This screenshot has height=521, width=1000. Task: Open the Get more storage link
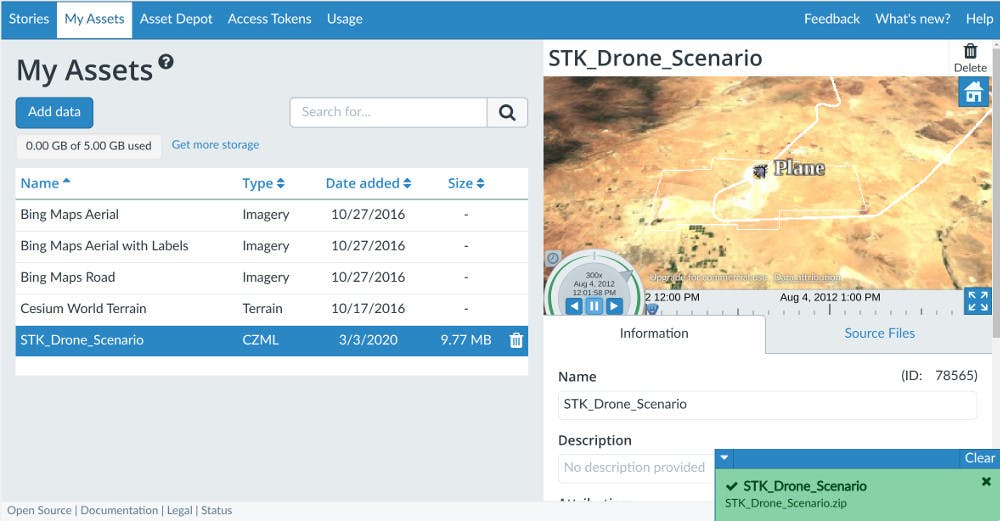pos(215,145)
